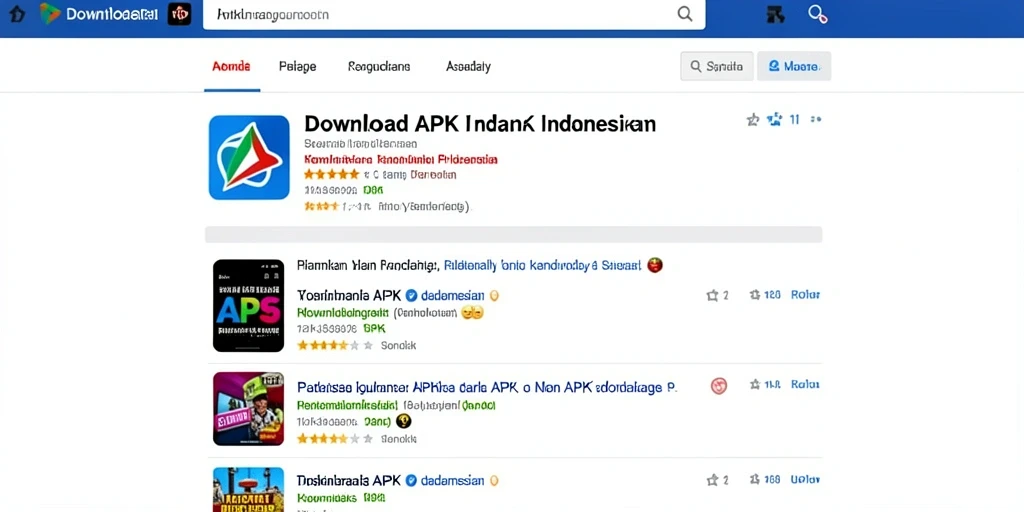Screen dimensions: 1024x512
Task: Go to the Asadaly tab
Action: pyautogui.click(x=468, y=66)
